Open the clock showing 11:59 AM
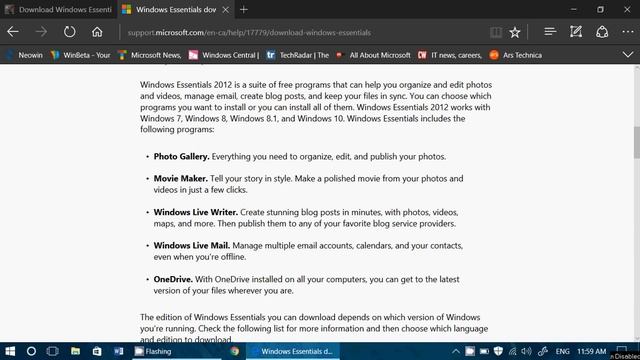 (591, 351)
